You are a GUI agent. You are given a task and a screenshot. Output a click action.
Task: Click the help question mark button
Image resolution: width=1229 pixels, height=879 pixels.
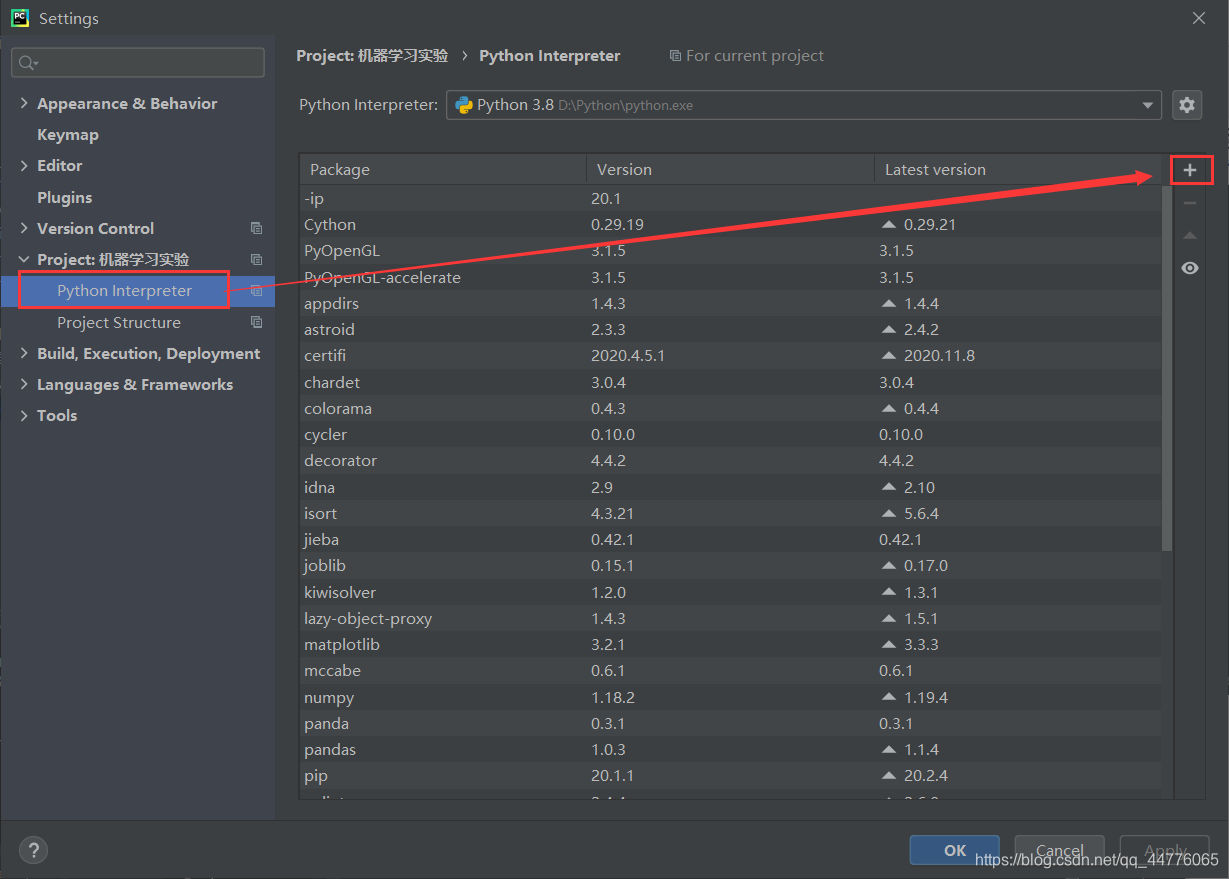pyautogui.click(x=33, y=851)
